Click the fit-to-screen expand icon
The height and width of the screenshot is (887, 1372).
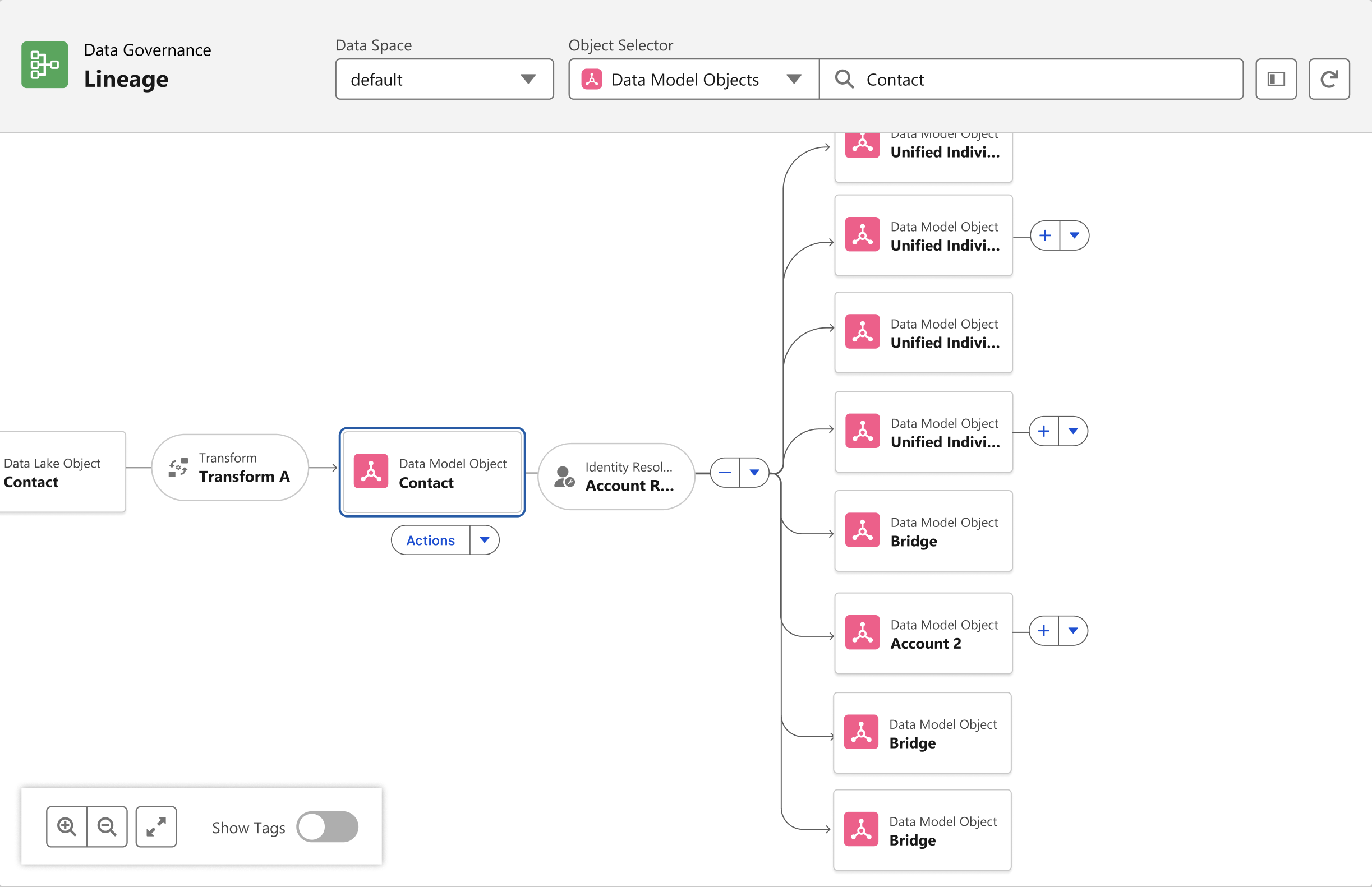[156, 826]
